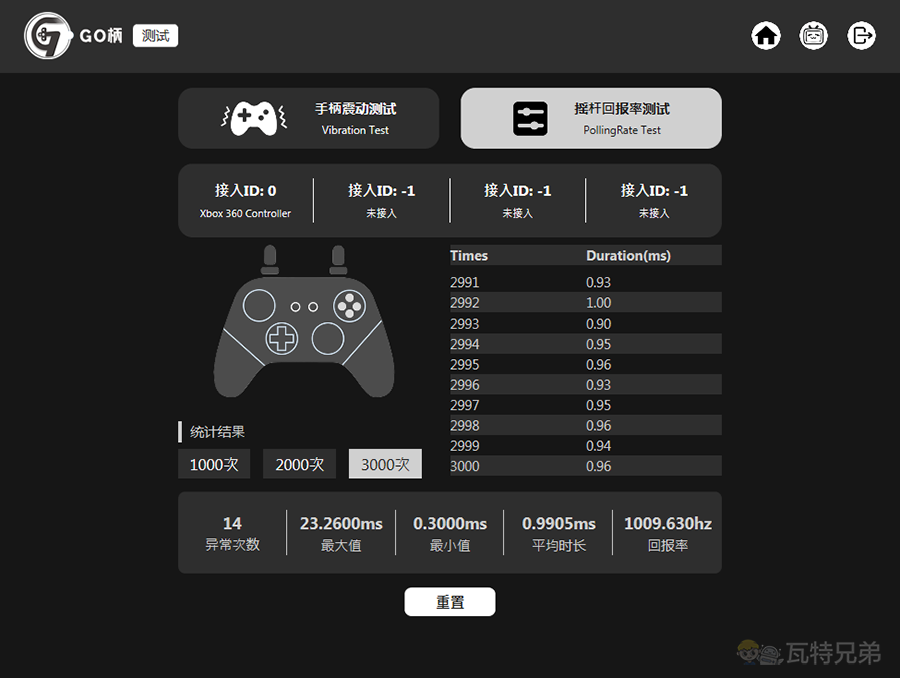Click row 2996 in the times list
900x678 pixels.
pos(585,385)
